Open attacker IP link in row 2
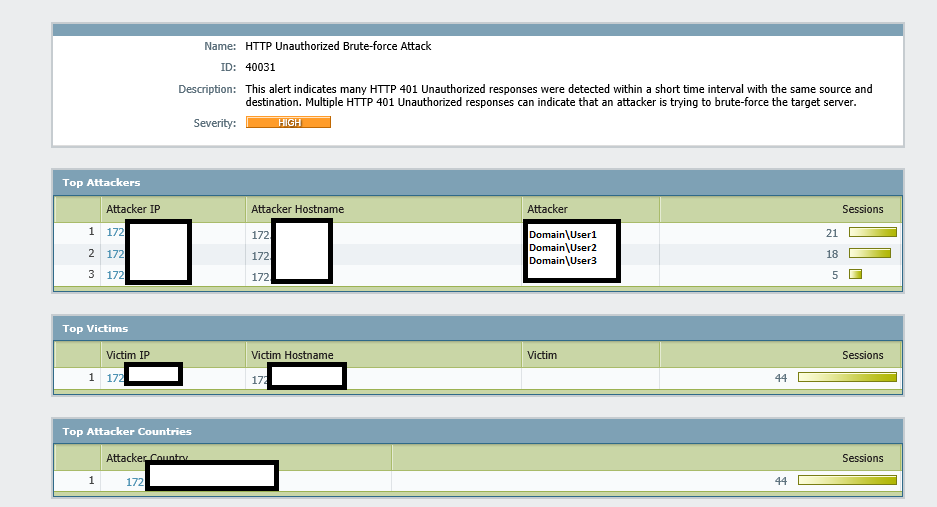 [115, 254]
